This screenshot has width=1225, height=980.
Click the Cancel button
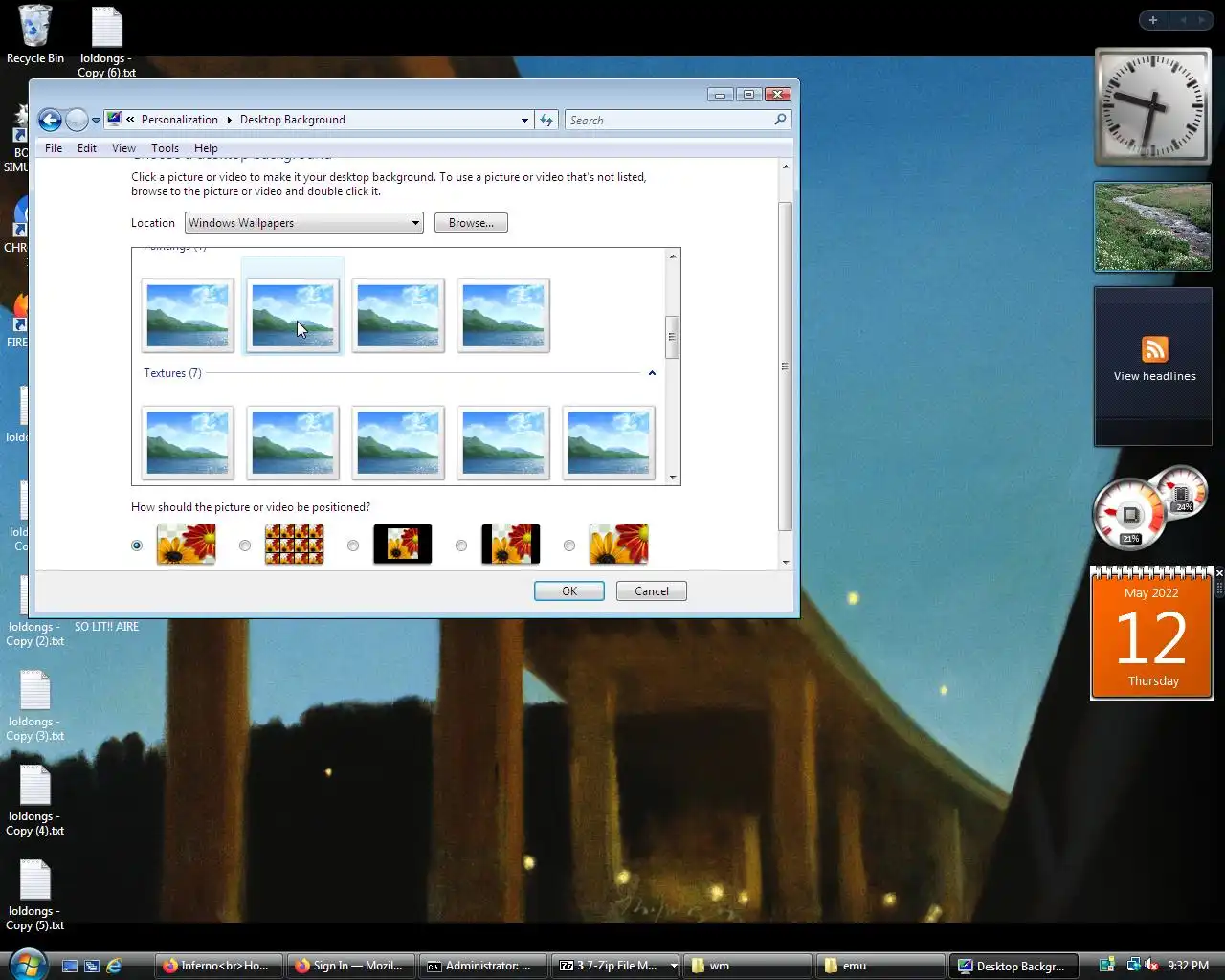click(652, 591)
